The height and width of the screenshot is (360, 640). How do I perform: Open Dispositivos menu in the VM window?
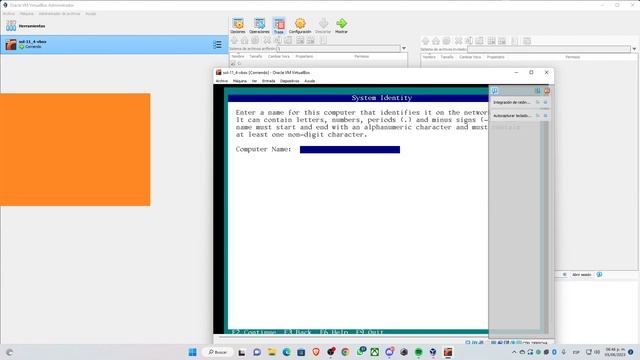click(x=289, y=81)
